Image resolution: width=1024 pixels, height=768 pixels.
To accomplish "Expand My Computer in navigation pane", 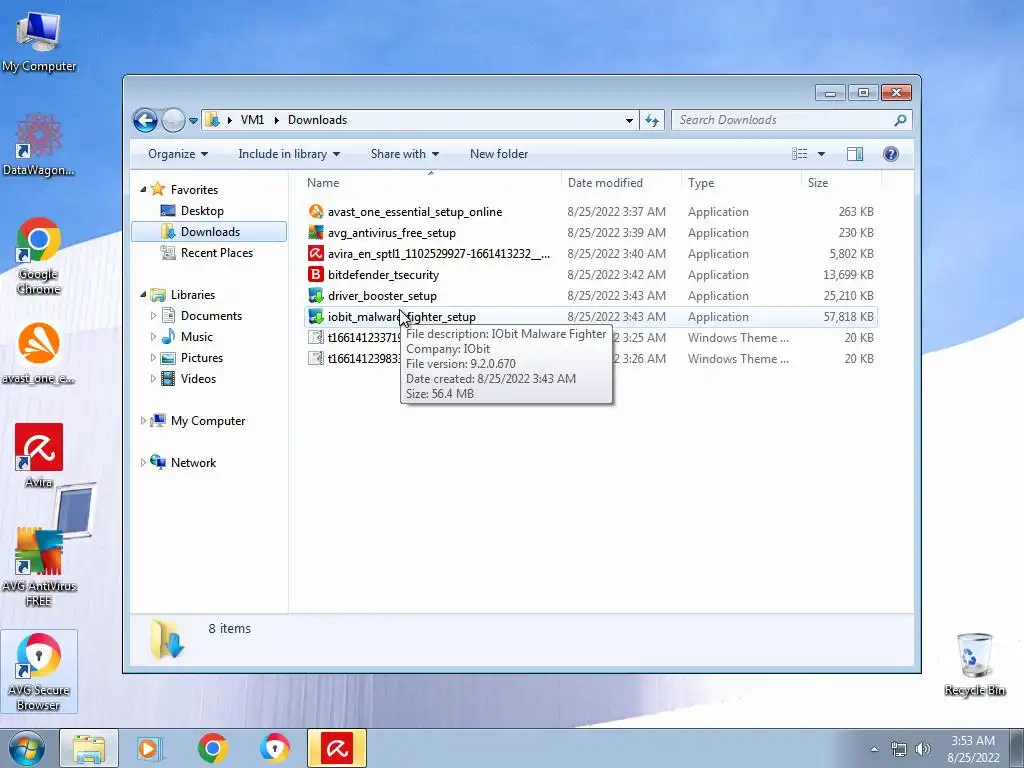I will pos(144,421).
